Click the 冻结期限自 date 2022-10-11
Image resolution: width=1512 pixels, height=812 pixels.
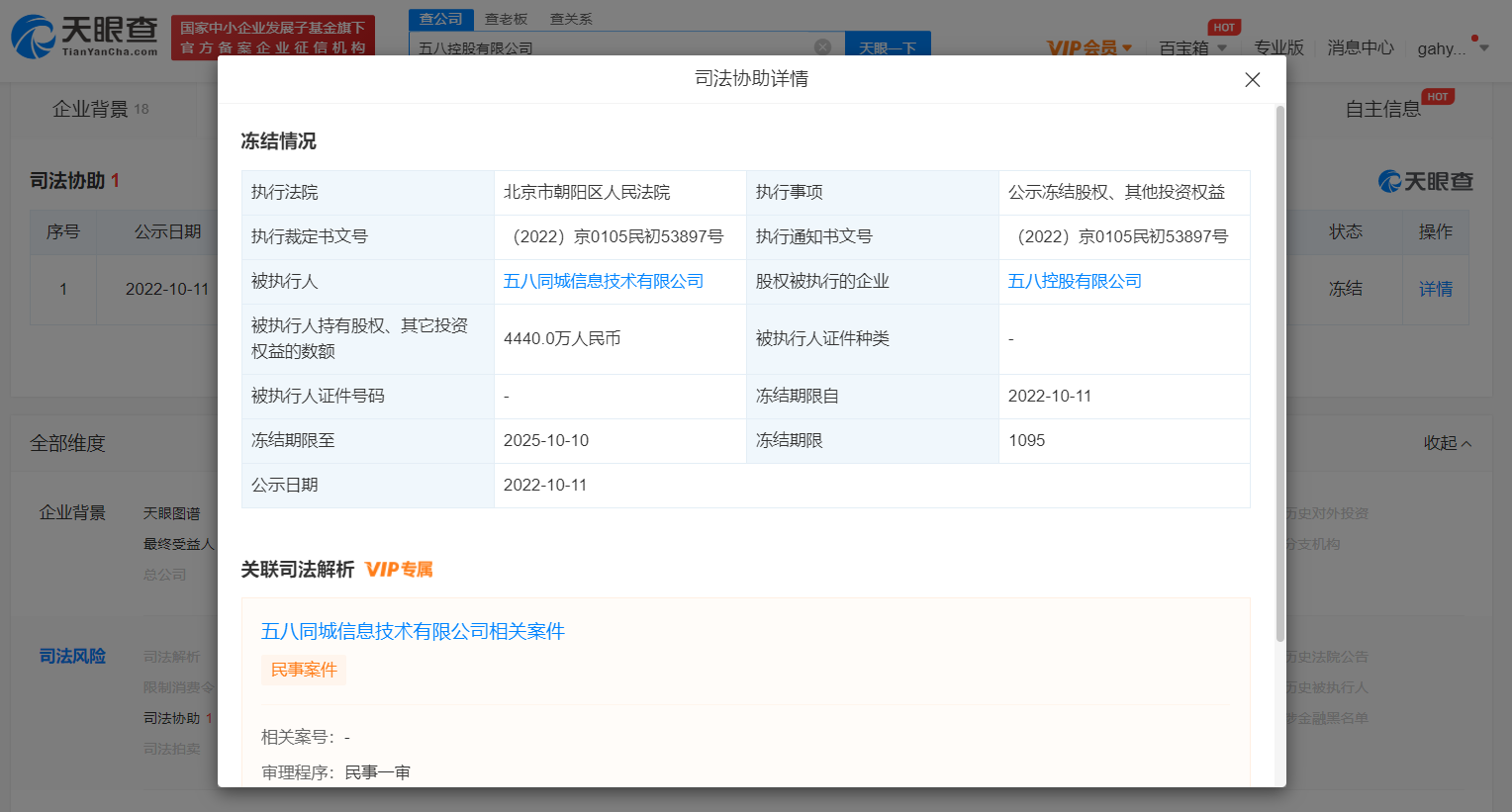1050,396
